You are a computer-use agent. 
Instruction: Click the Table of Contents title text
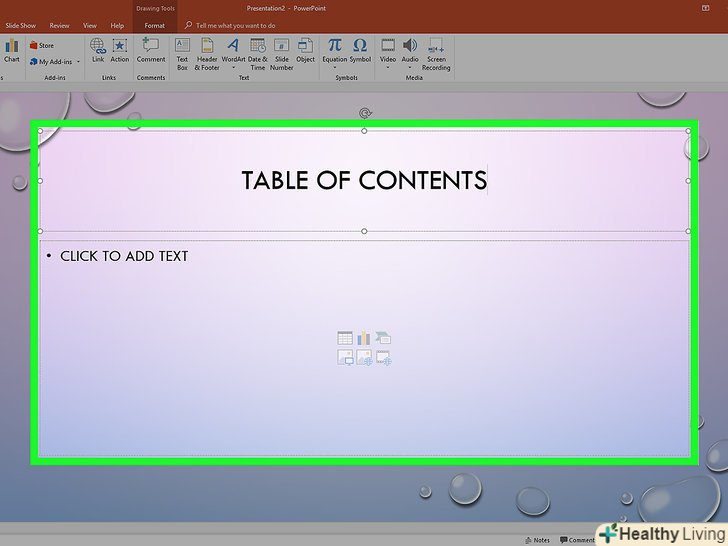tap(364, 180)
